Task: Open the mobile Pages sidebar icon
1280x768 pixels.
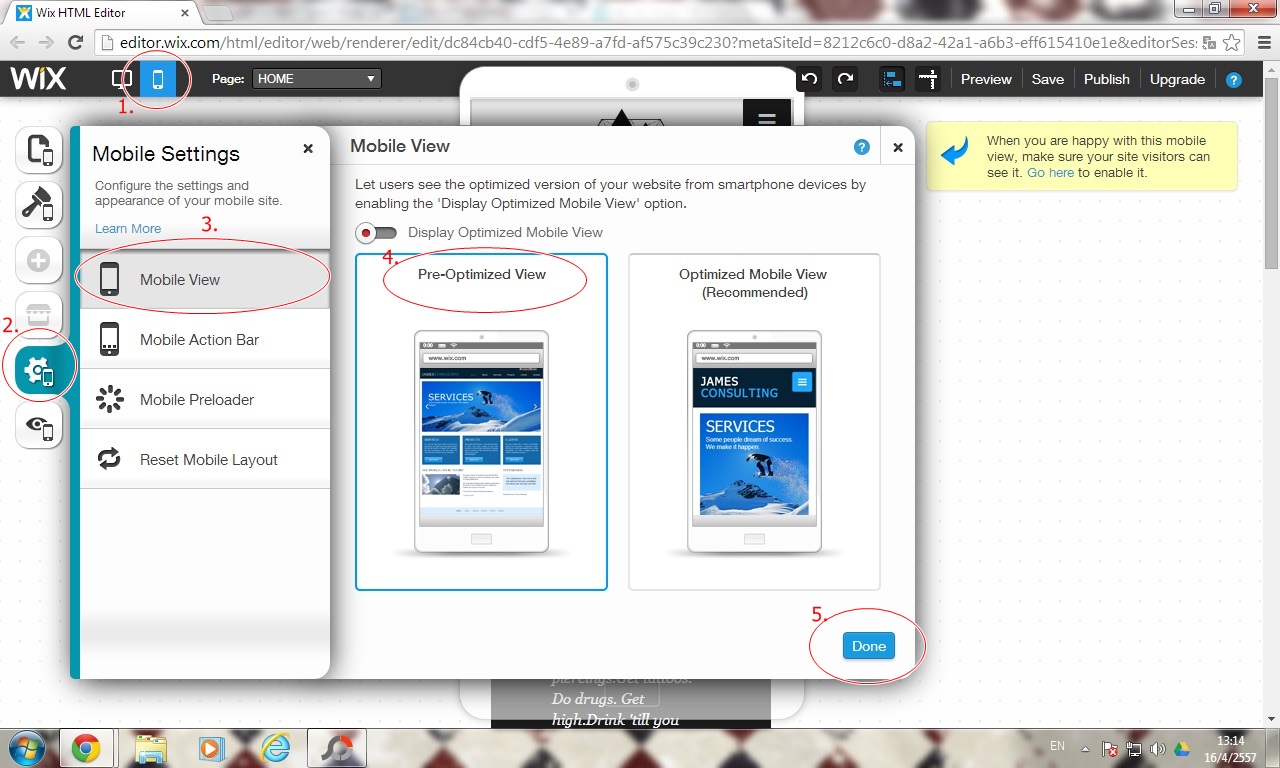Action: point(39,151)
